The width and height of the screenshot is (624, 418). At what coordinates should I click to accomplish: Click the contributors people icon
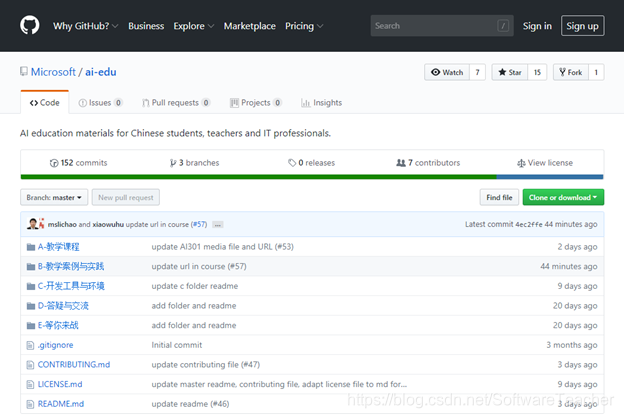coord(401,163)
